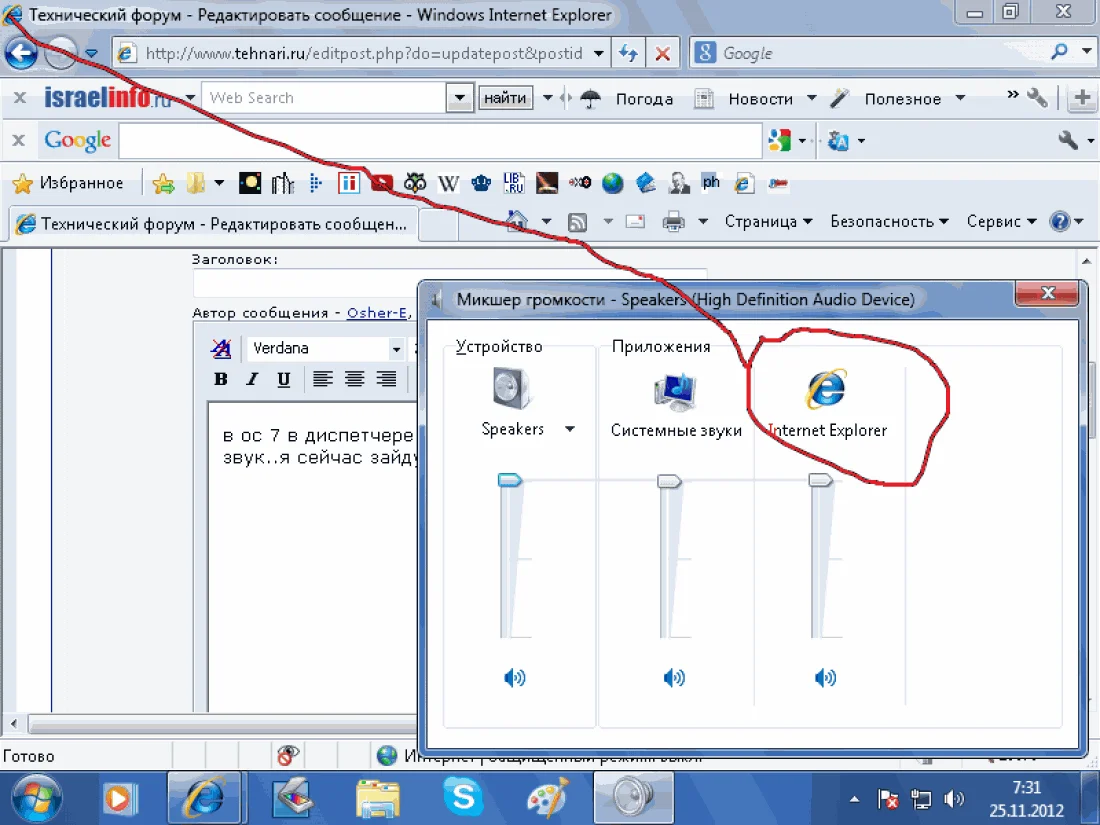Click the Speakers device icon in mixer
This screenshot has height=825, width=1100.
512,388
